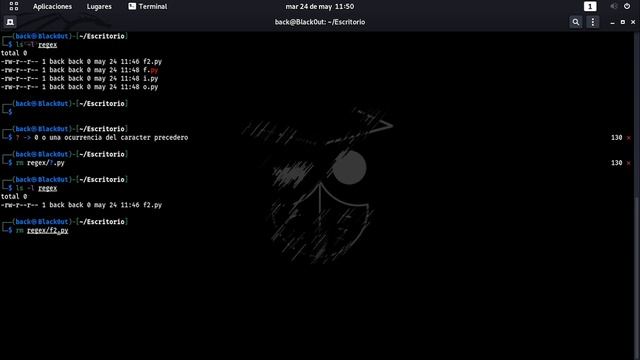The image size is (640, 360).
Task: Click the new tab icon in the terminal header
Action: coord(10,22)
